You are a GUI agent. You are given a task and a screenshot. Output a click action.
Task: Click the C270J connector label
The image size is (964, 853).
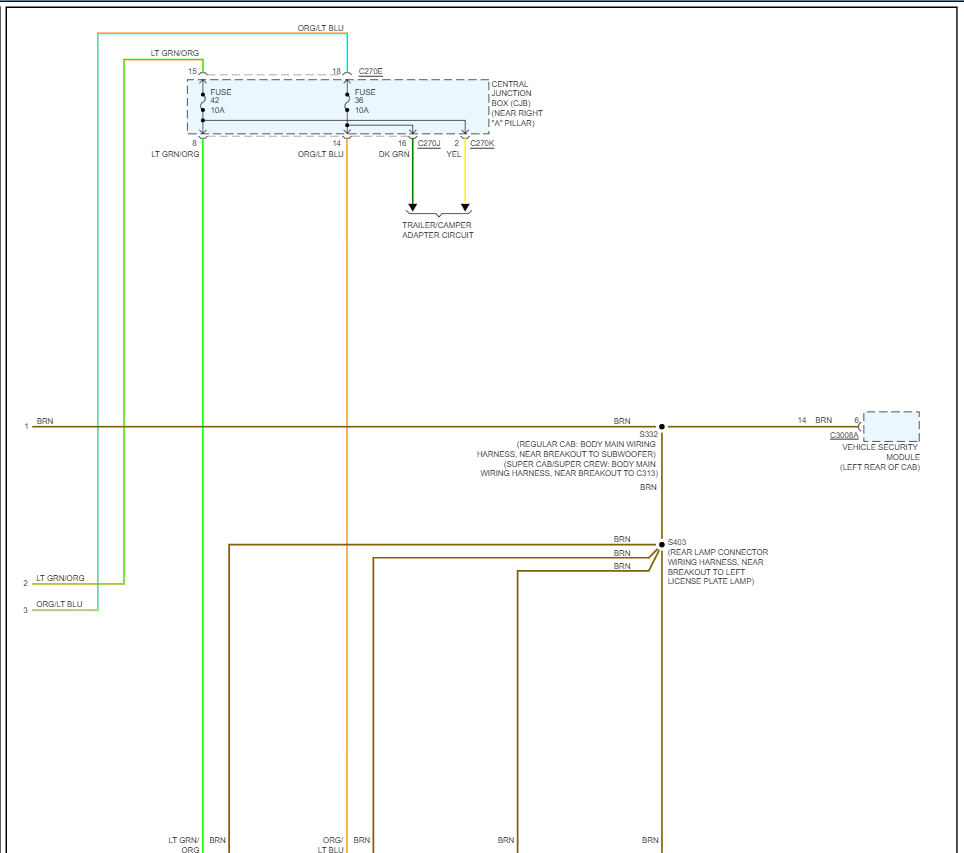429,143
